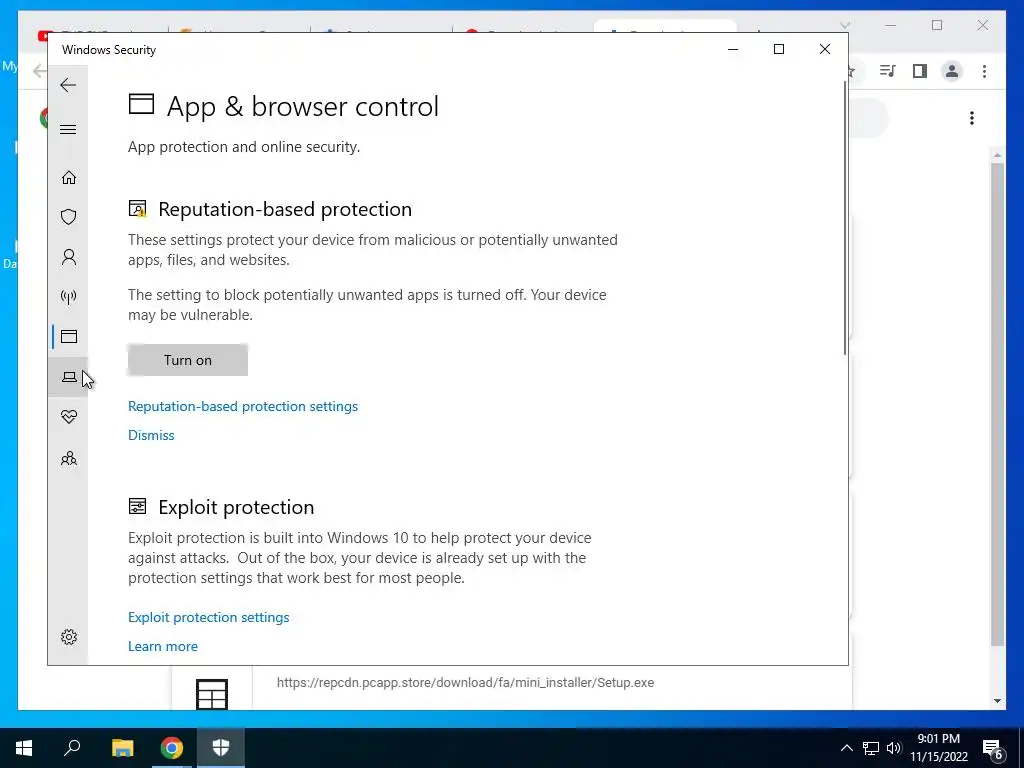1024x768 pixels.
Task: Open Chrome media controls icon
Action: [x=887, y=71]
